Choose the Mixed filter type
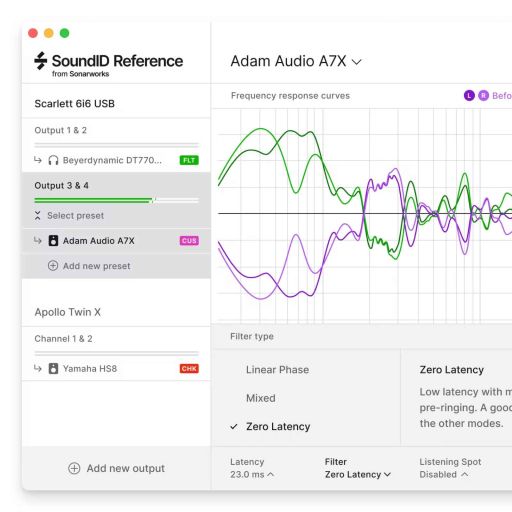Screen dimensions: 512x512 pyautogui.click(x=261, y=398)
